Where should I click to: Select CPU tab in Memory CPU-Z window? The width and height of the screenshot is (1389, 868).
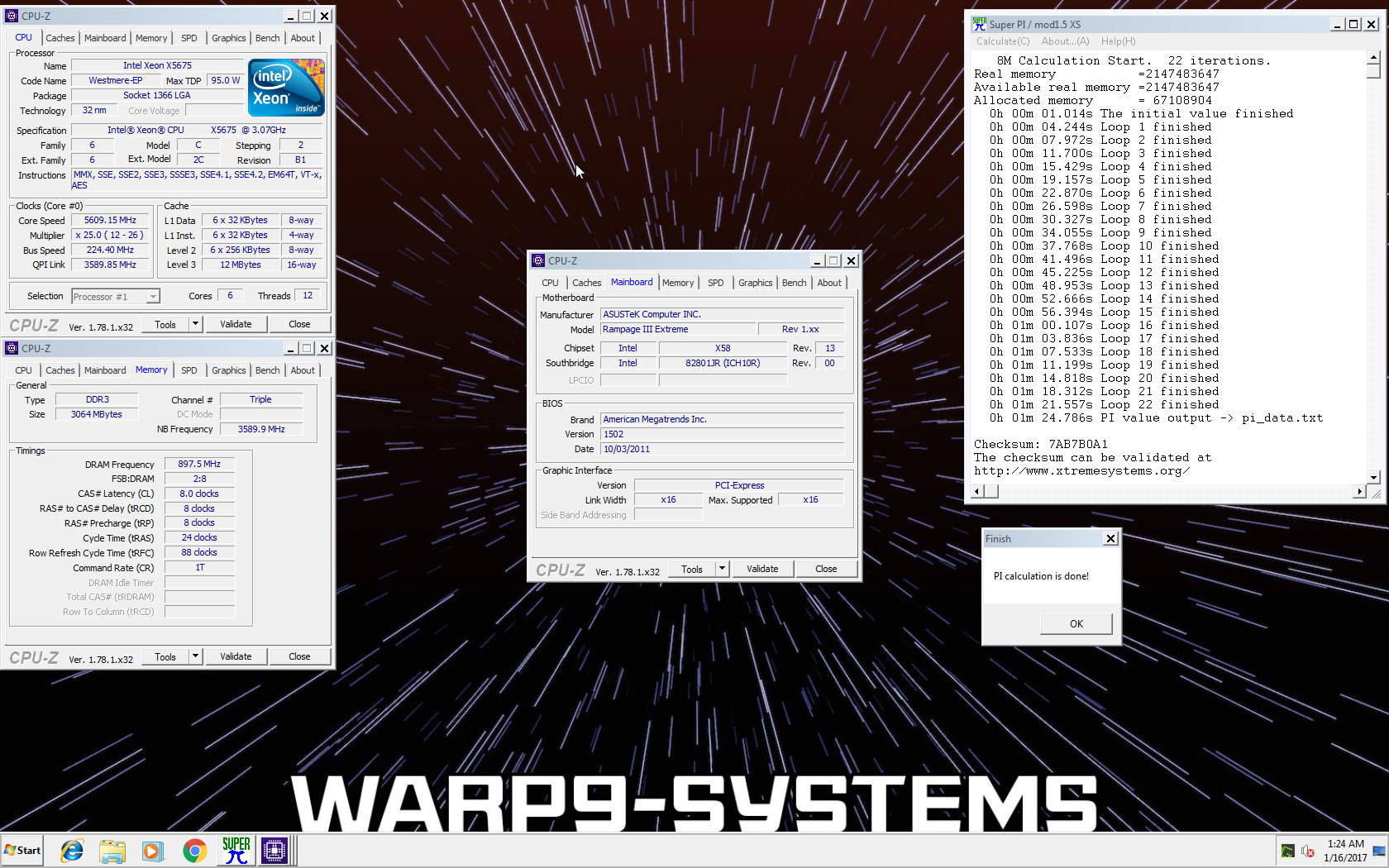point(23,370)
